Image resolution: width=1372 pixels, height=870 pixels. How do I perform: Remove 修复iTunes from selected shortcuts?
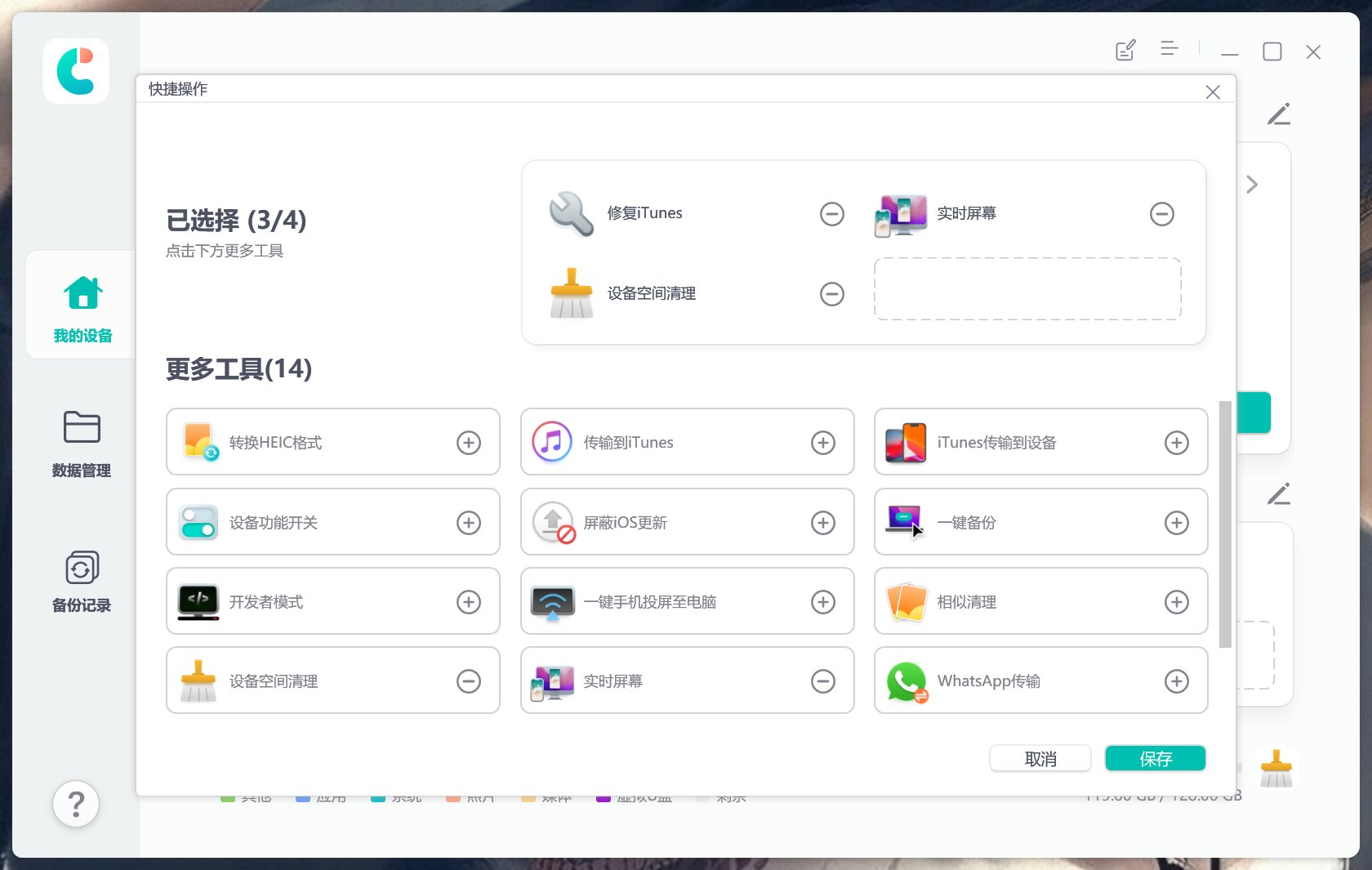tap(831, 214)
